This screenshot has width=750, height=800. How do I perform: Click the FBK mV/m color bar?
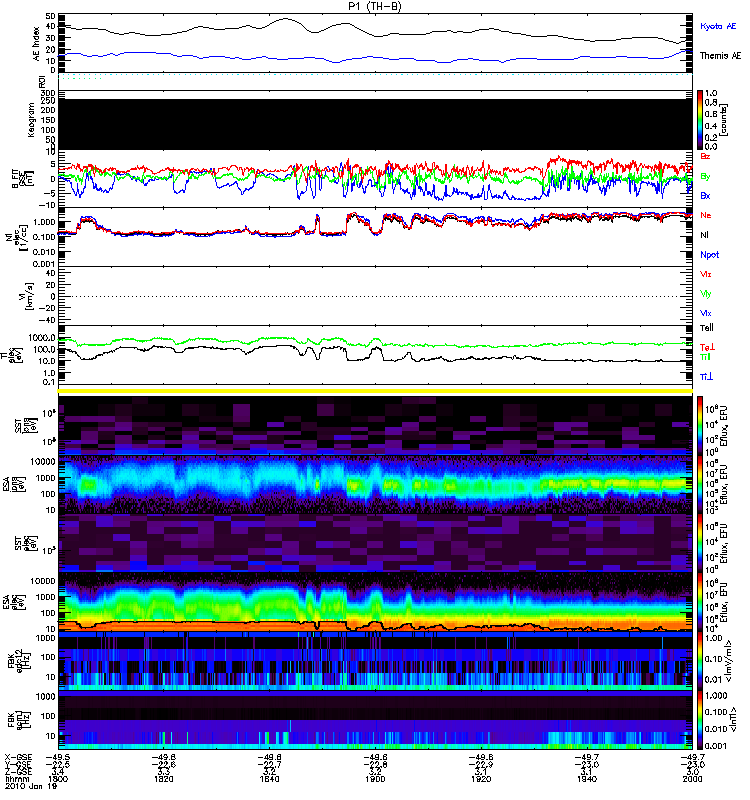(x=700, y=661)
